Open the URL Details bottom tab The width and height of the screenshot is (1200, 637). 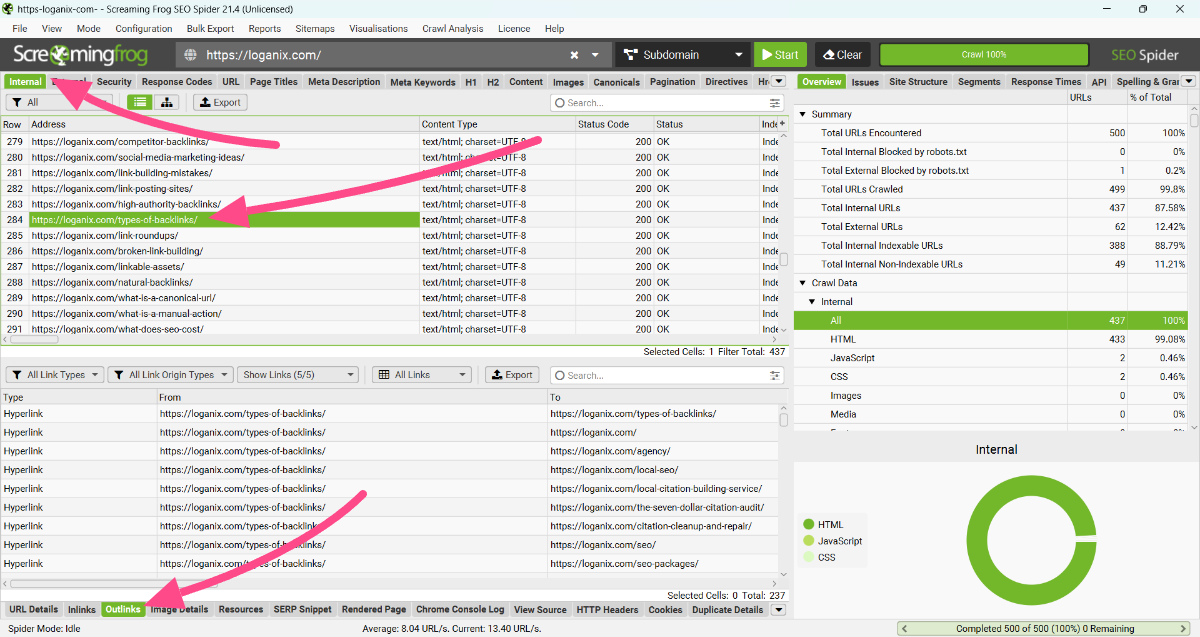(x=34, y=609)
